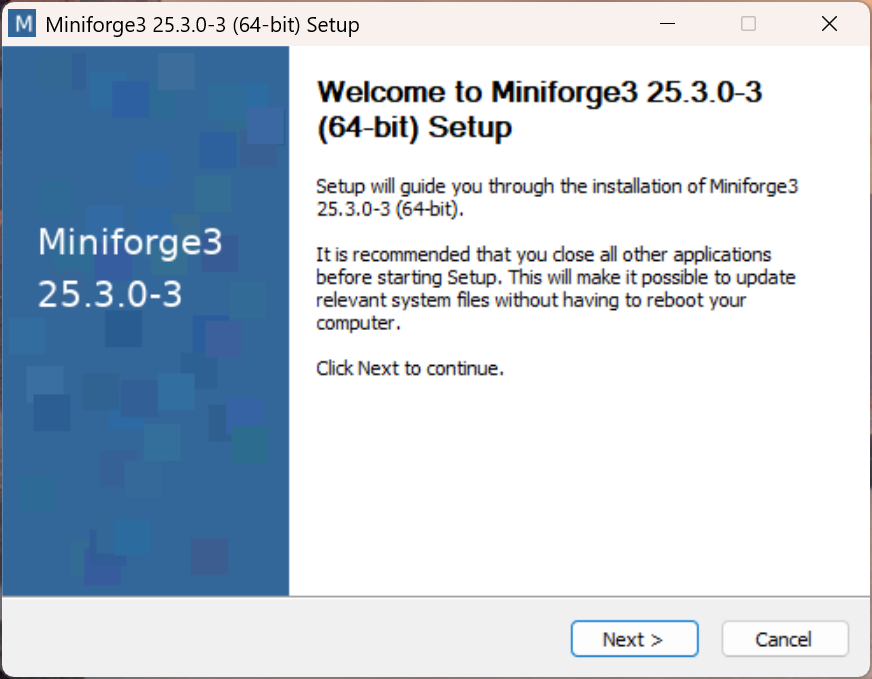Click the bold (64-bit) Setup heading line
The width and height of the screenshot is (872, 679).
click(x=414, y=128)
